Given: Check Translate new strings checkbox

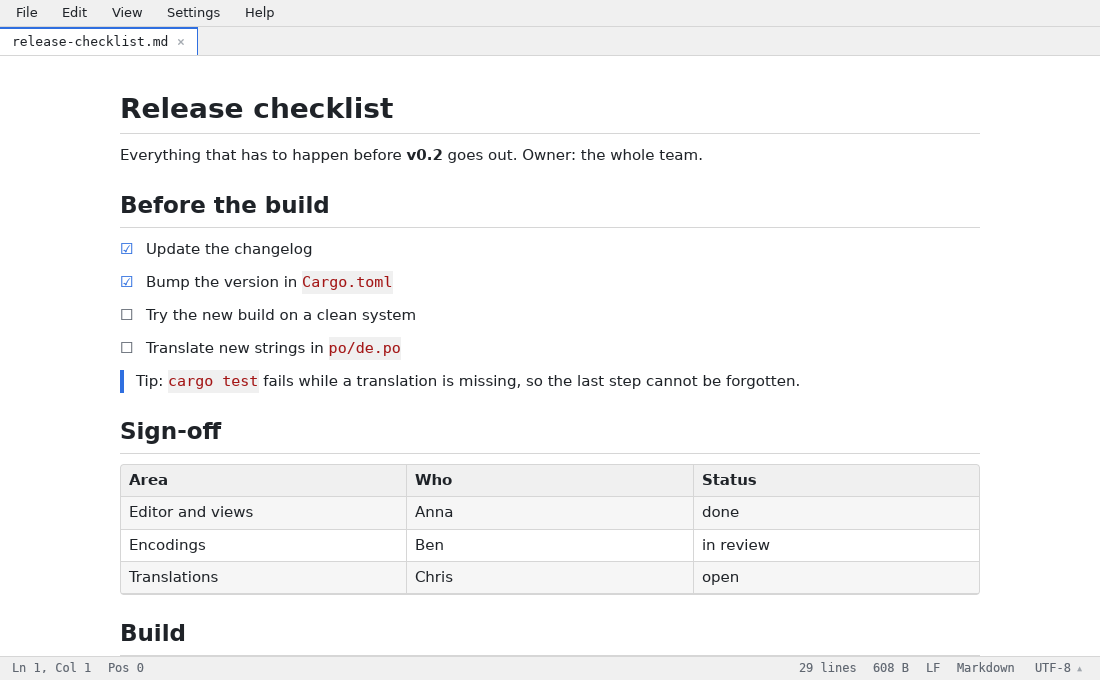Looking at the screenshot, I should point(126,348).
